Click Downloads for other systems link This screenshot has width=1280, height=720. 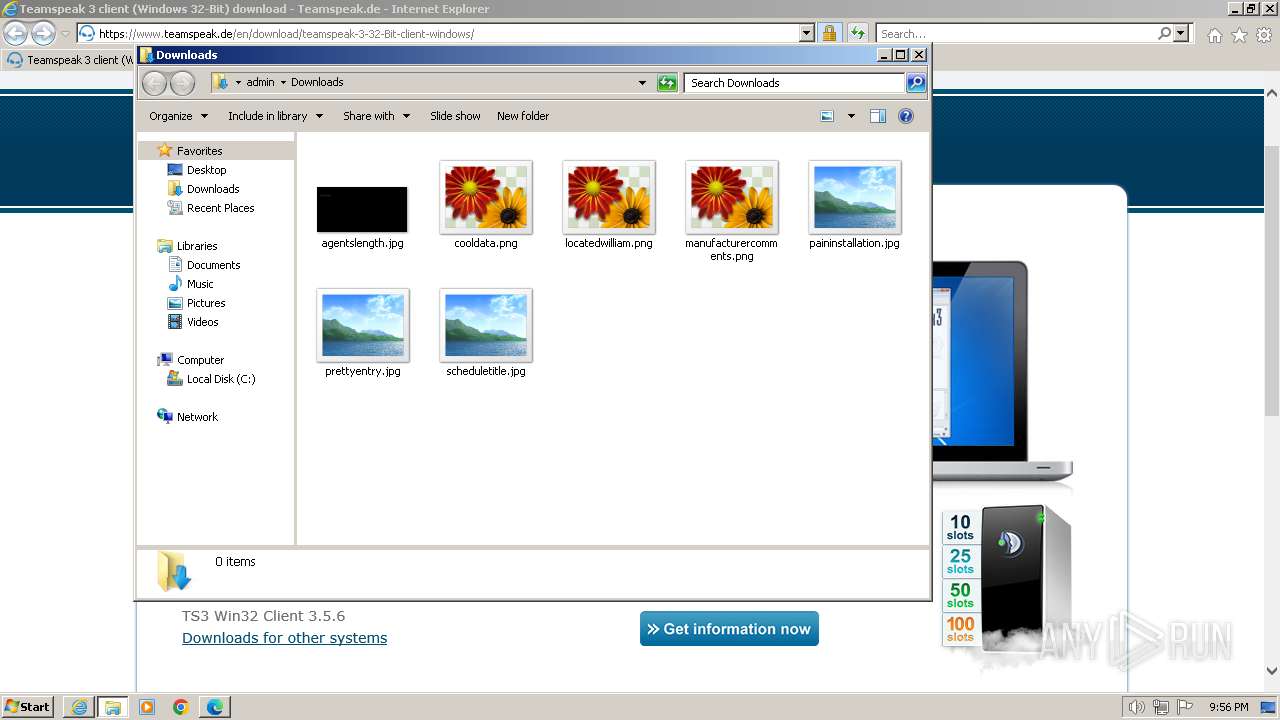(284, 638)
